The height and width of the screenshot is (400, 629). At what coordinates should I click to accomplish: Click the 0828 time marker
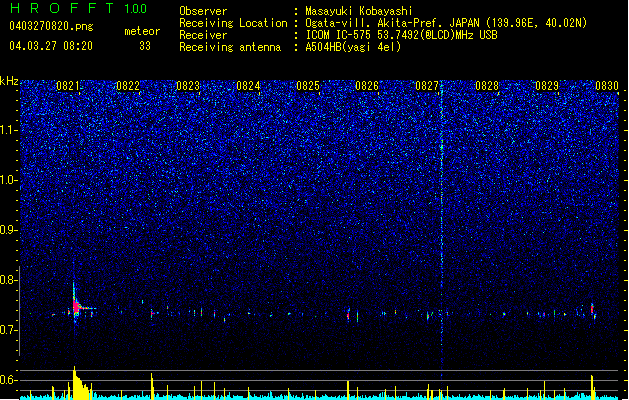tap(487, 85)
